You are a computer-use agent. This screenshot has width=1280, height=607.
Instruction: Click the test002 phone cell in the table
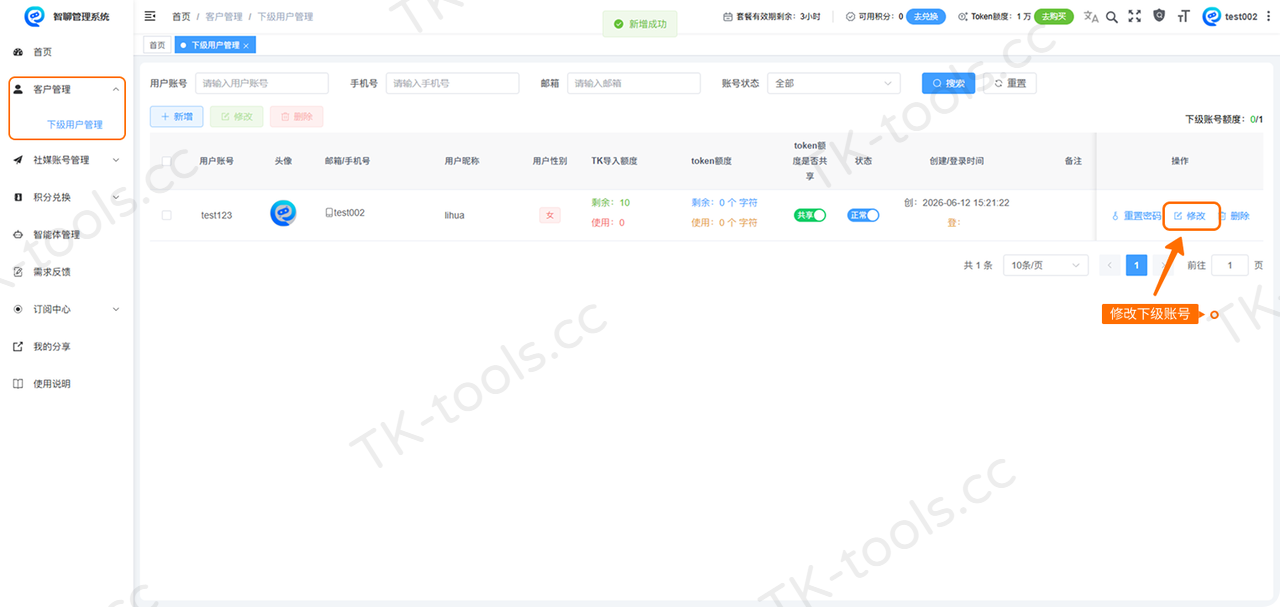pos(345,212)
